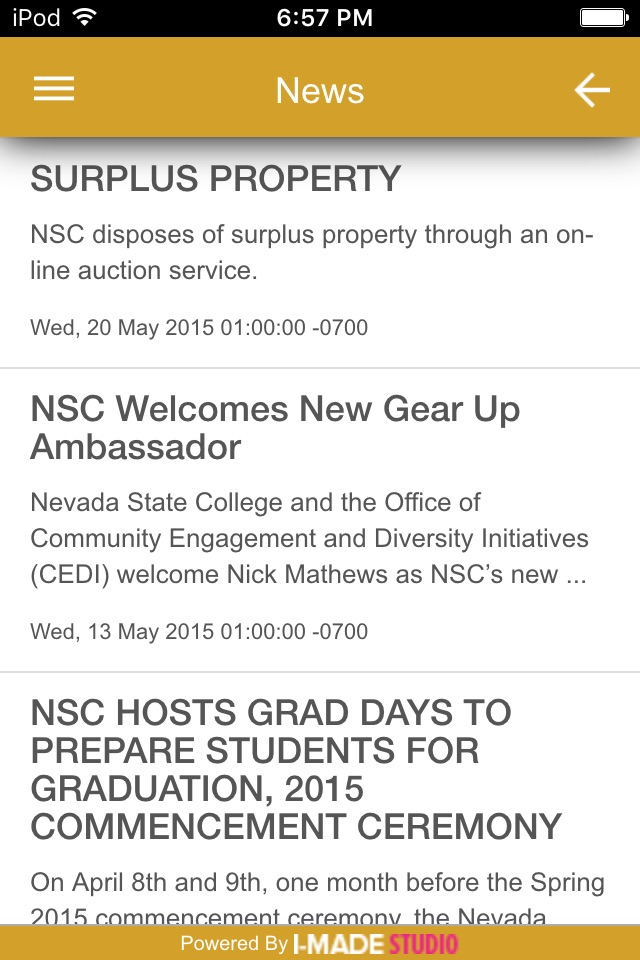Tap the 6:57 PM clock
The image size is (640, 960).
(x=324, y=17)
